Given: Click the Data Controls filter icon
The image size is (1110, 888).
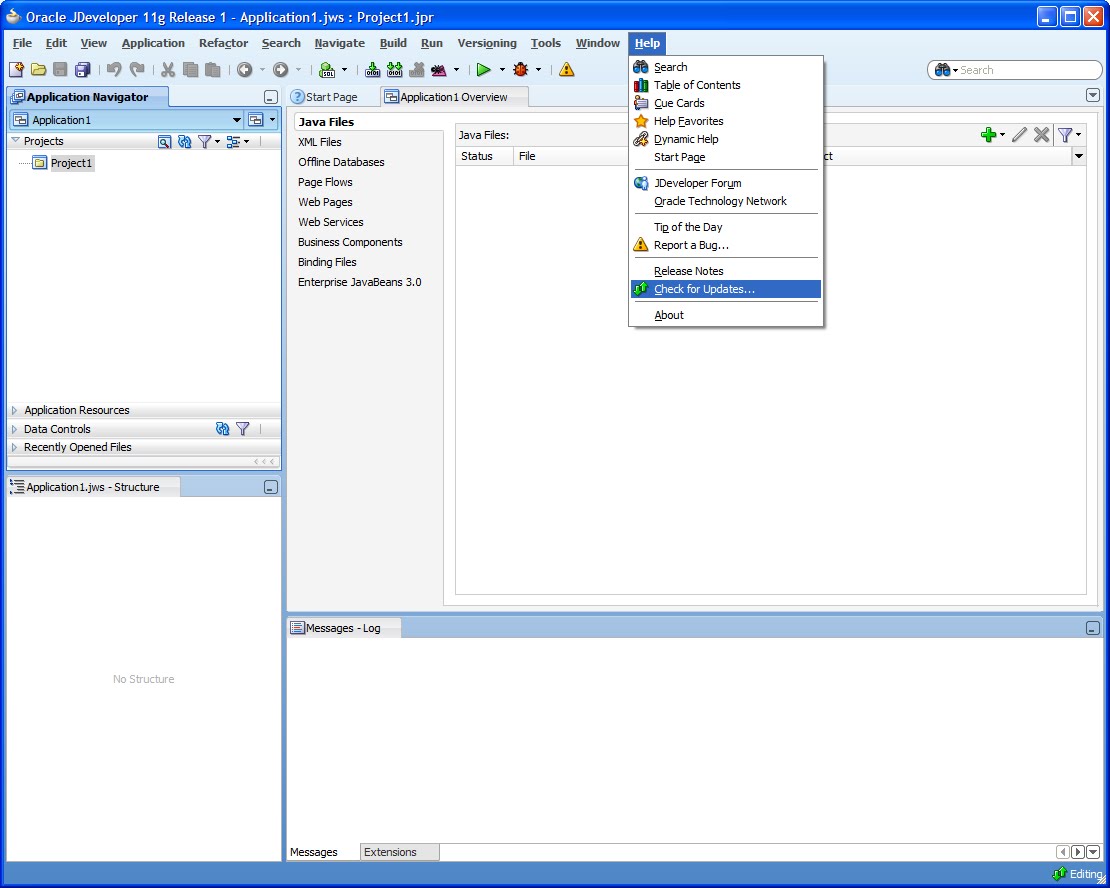Looking at the screenshot, I should pos(243,428).
